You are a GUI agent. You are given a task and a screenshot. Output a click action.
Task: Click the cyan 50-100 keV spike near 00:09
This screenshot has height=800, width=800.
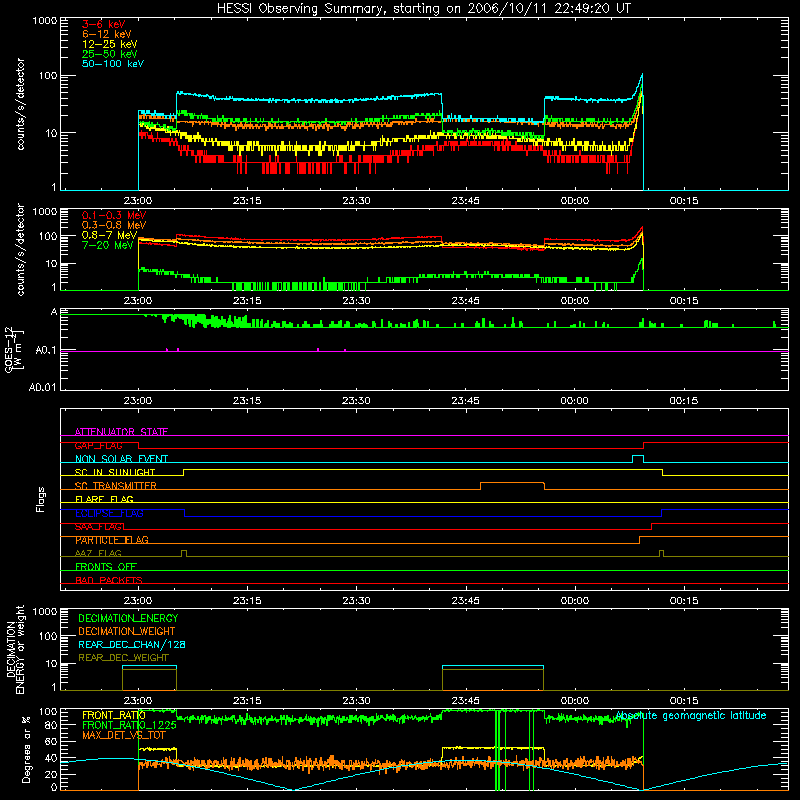coord(642,77)
